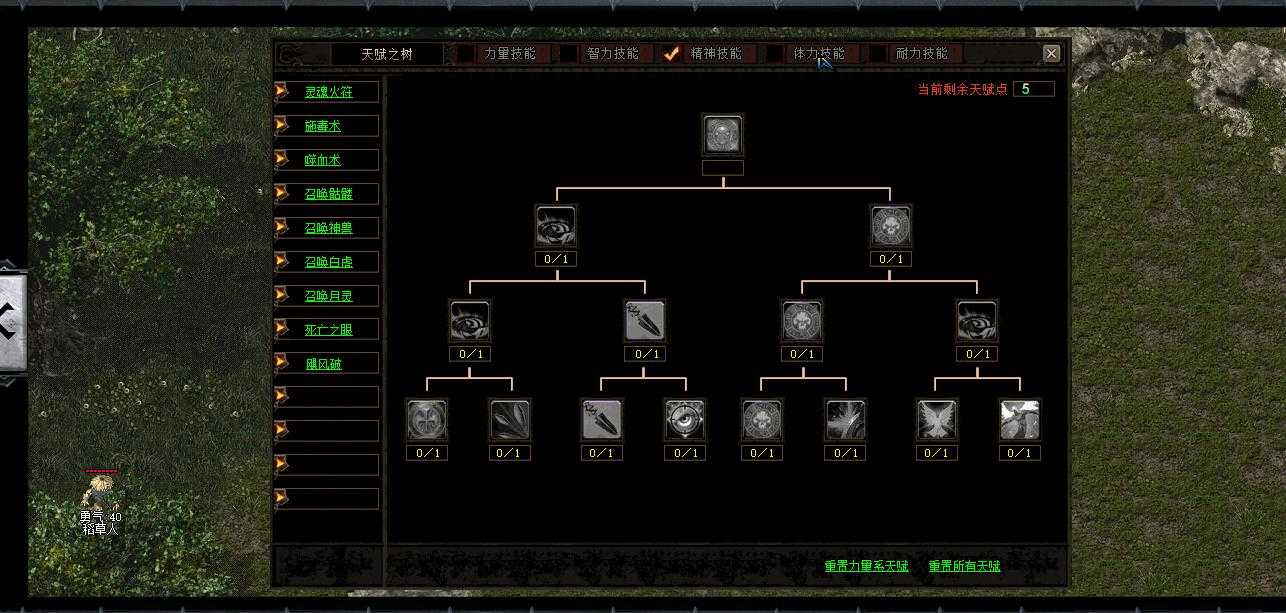Click the white bird talent icon at far right
Viewport: 1286px width, 613px height.
click(x=1020, y=420)
